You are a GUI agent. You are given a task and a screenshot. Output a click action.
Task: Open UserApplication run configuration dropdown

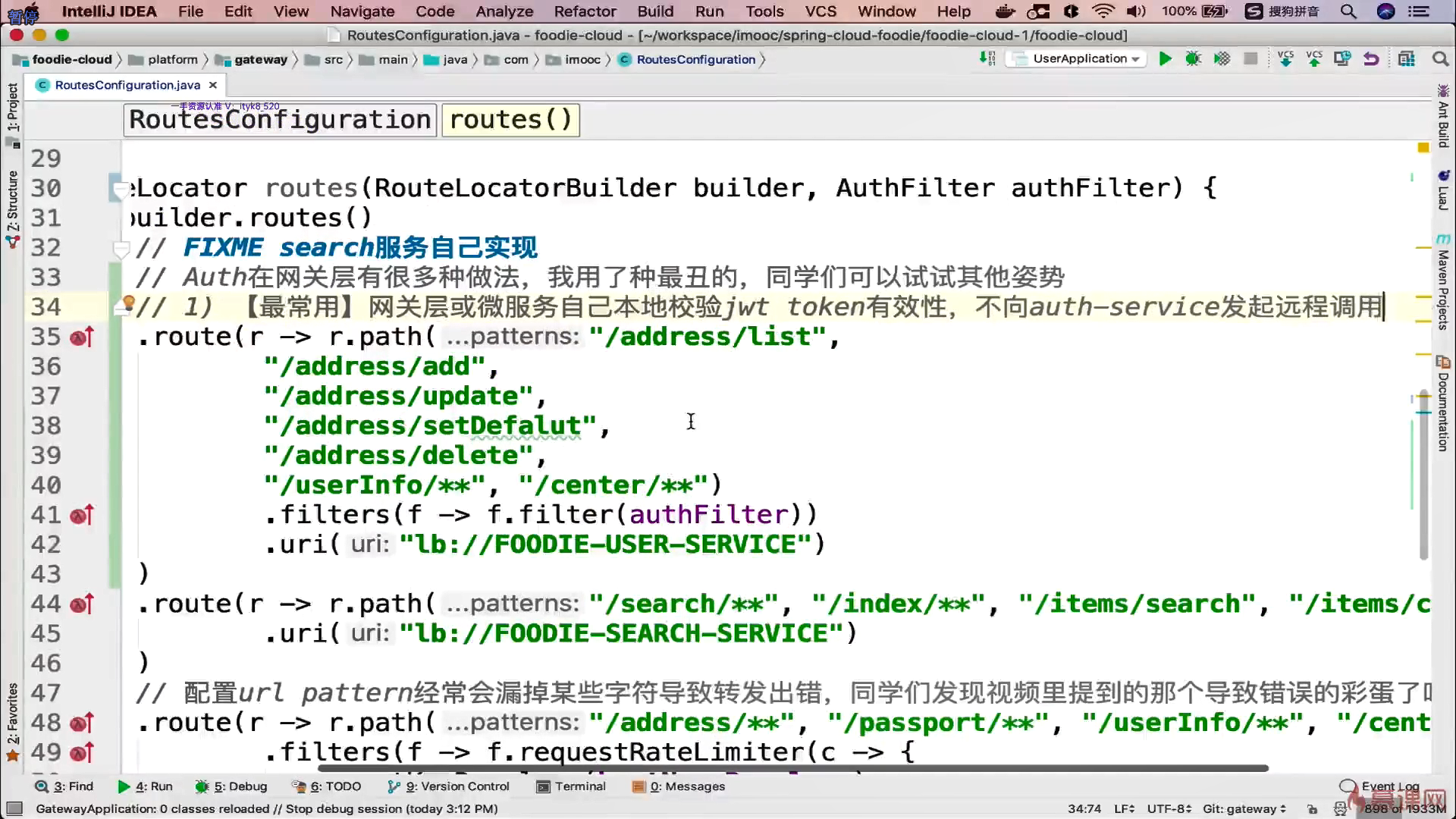coord(1078,59)
